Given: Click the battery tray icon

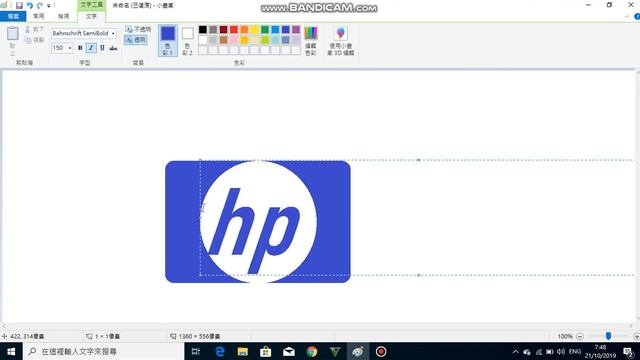Looking at the screenshot, I should click(549, 351).
